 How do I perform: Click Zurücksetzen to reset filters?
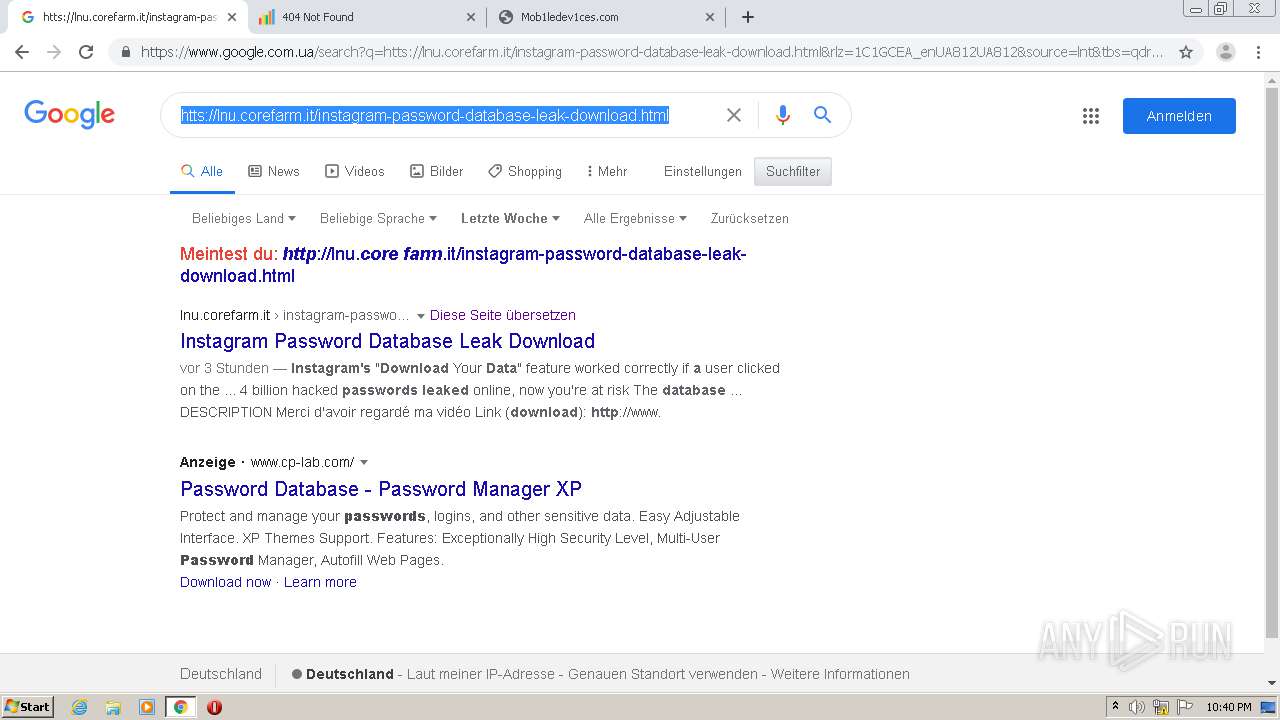(x=750, y=218)
